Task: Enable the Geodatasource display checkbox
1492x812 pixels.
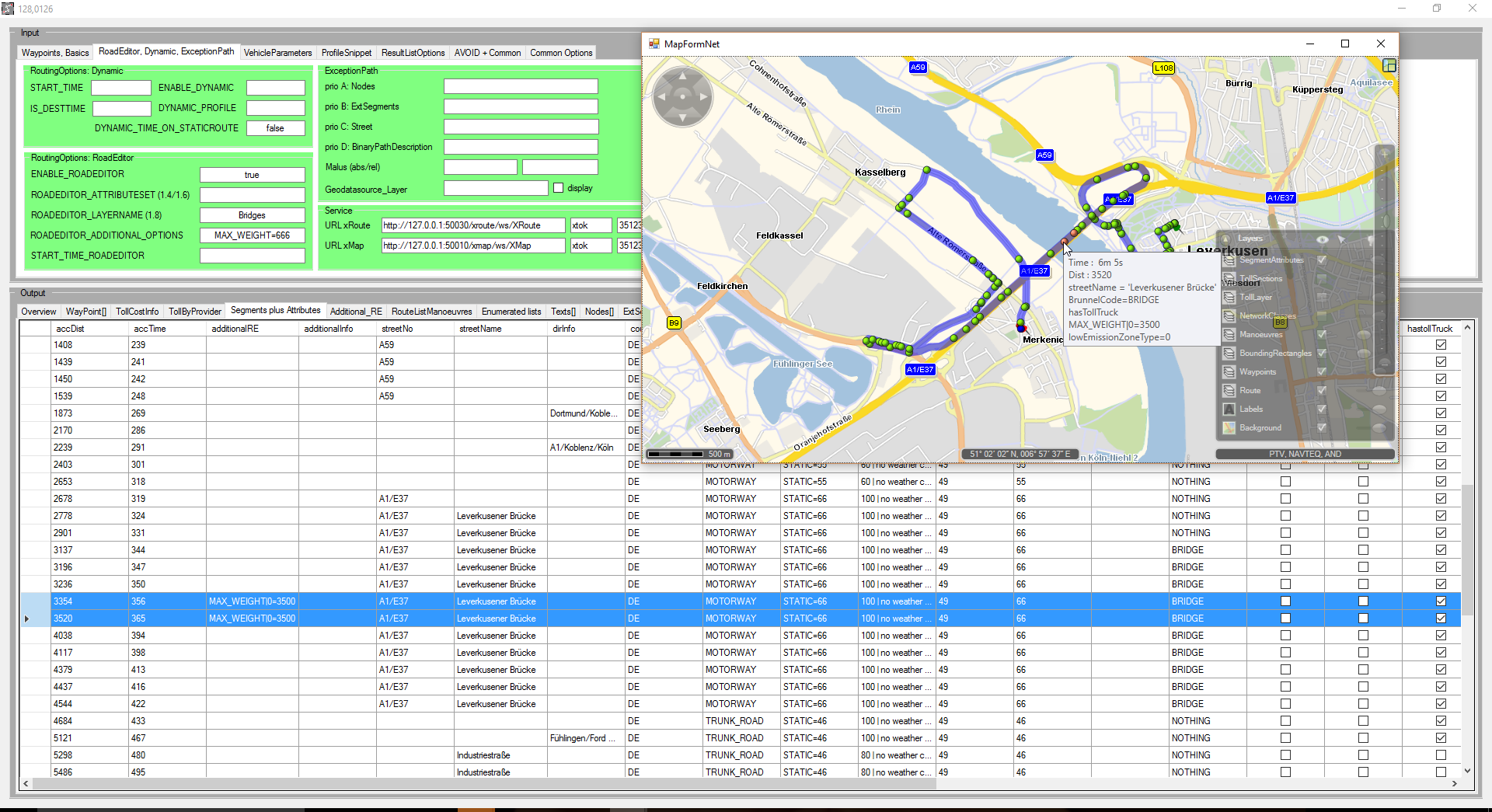Action: tap(558, 188)
